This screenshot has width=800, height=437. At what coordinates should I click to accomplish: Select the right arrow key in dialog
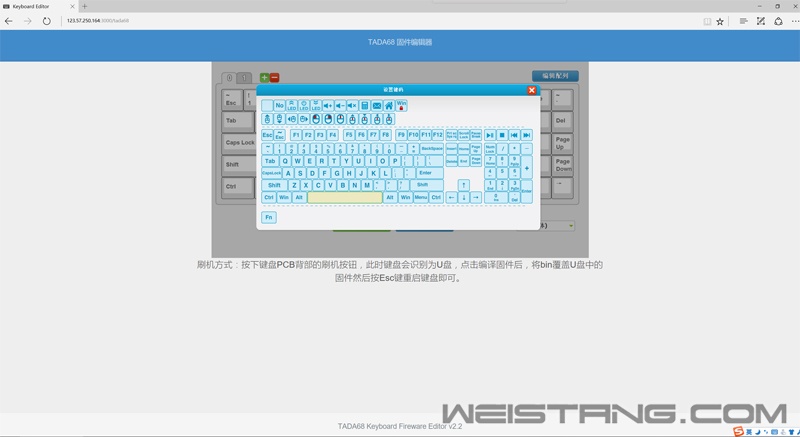[x=476, y=197]
